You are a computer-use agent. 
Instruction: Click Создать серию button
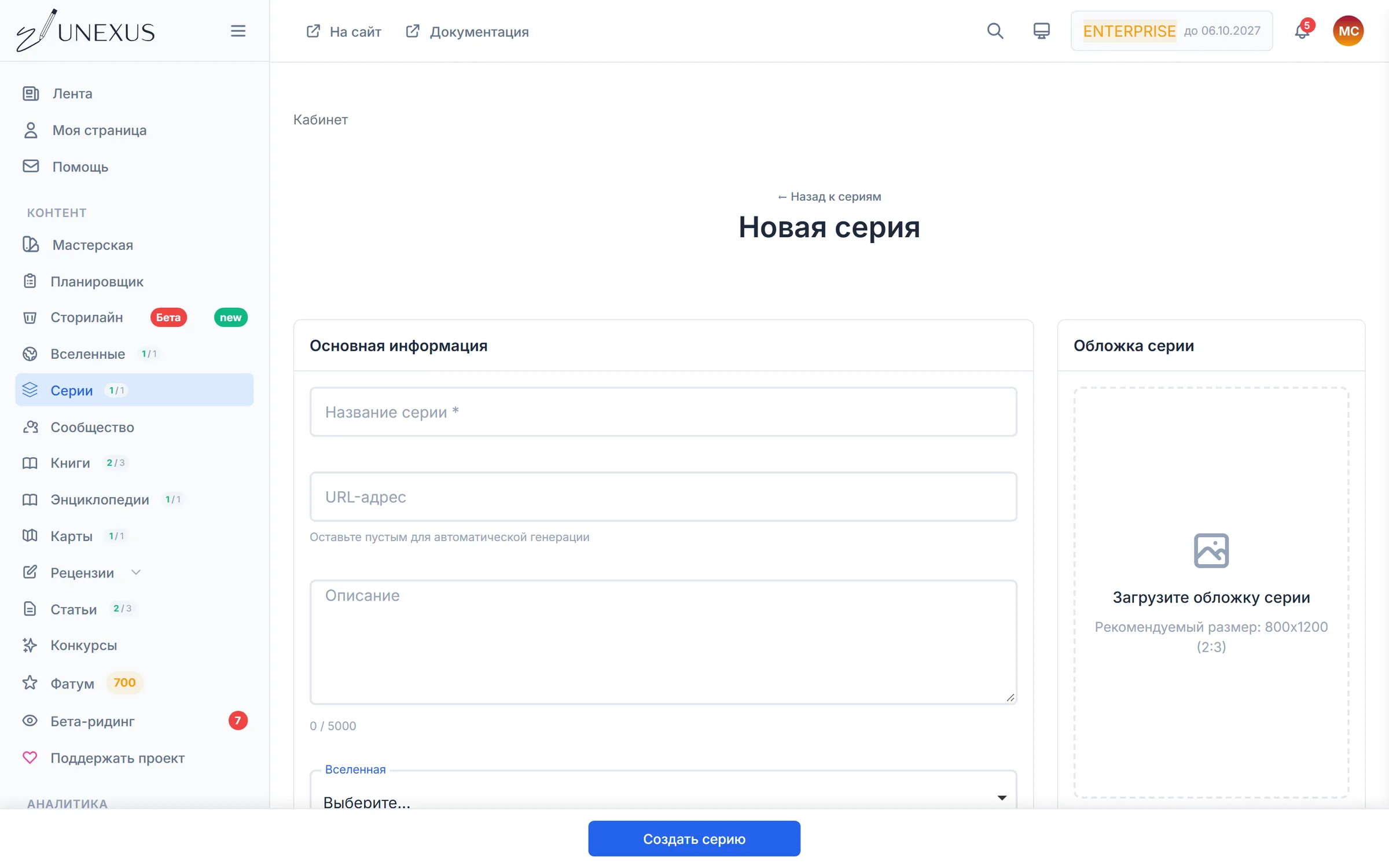click(694, 838)
